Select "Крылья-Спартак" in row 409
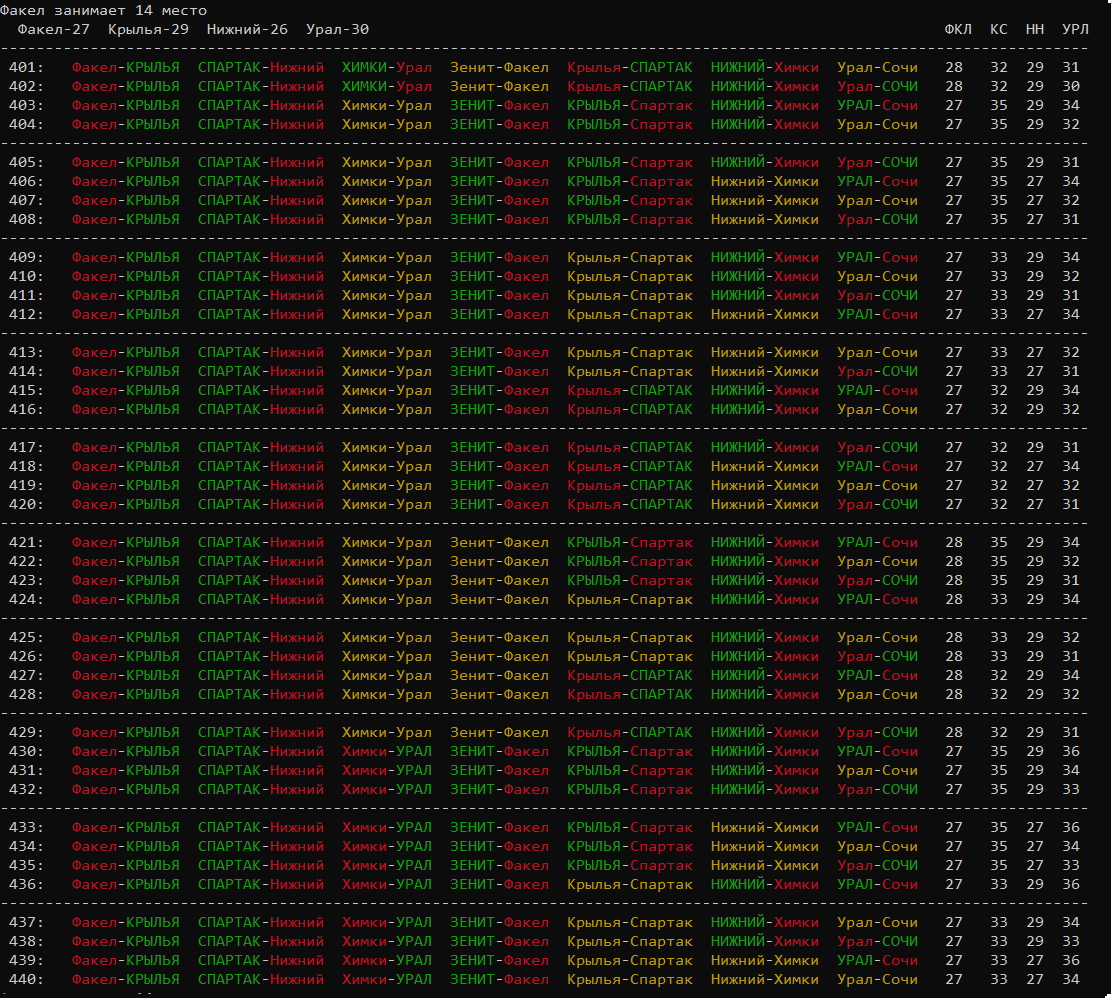The height and width of the screenshot is (998, 1111). 630,258
